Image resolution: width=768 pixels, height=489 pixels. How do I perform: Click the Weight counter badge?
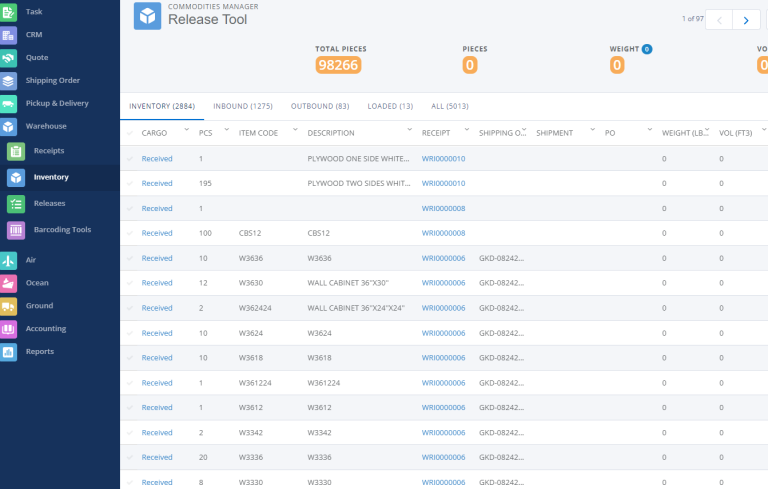coord(617,65)
